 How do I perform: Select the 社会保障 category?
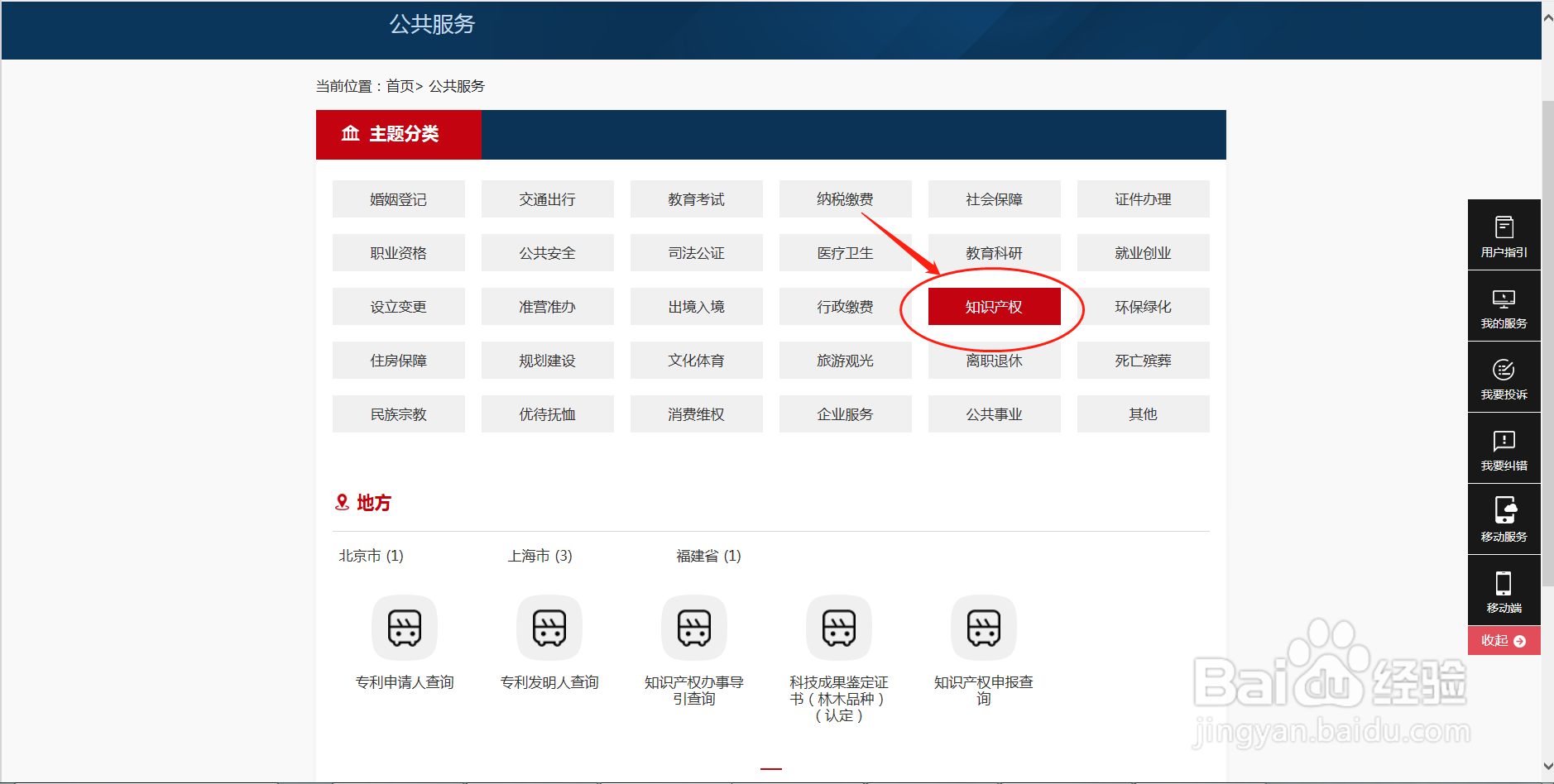click(x=994, y=198)
